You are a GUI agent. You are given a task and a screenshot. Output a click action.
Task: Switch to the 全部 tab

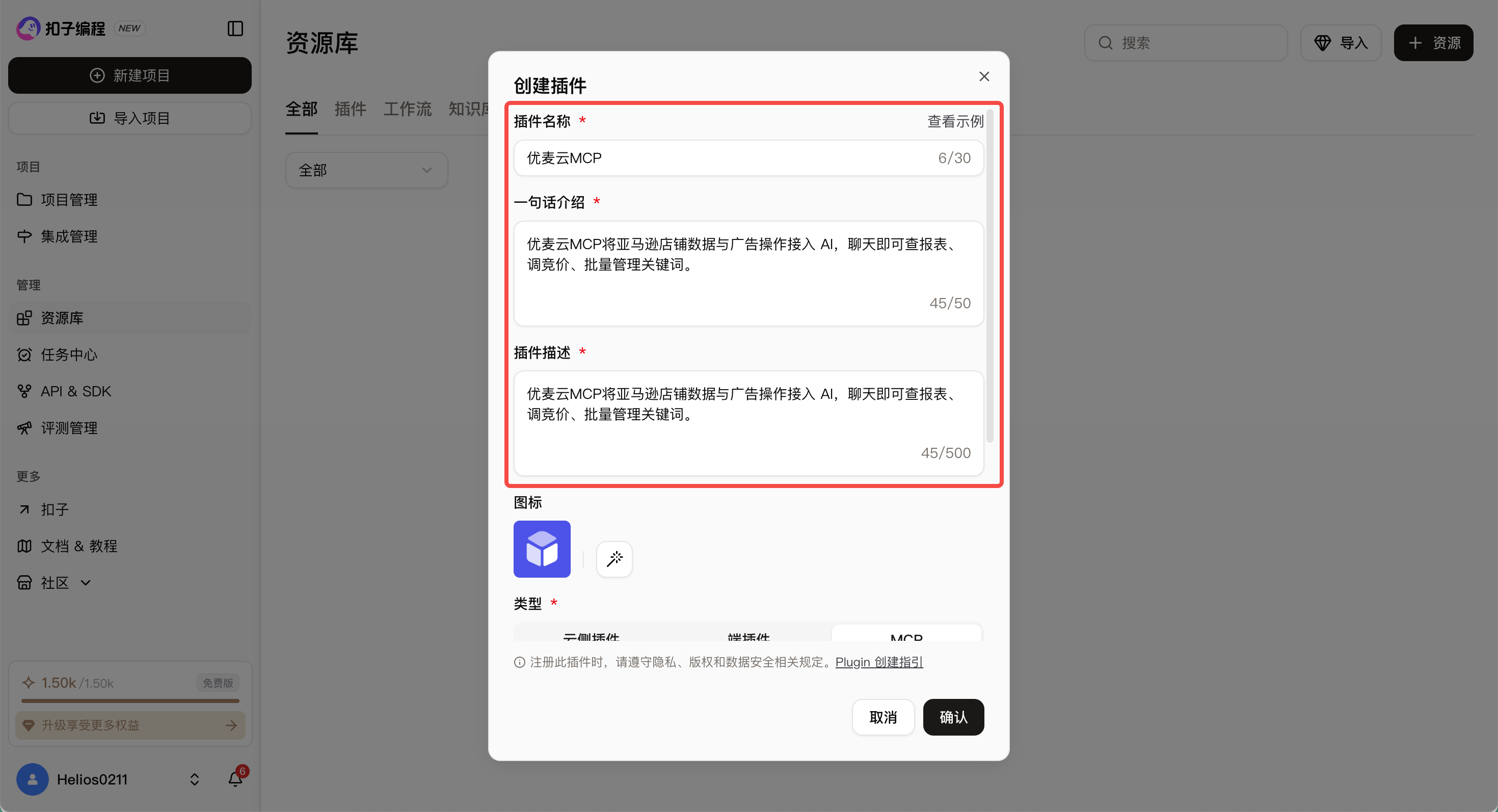coord(301,110)
